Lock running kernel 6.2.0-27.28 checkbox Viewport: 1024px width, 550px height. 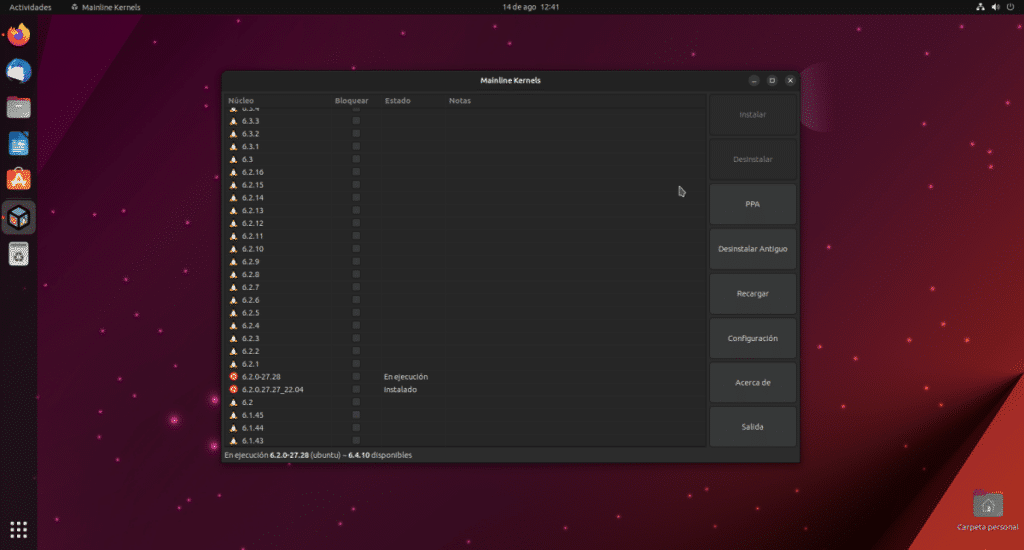(x=356, y=377)
